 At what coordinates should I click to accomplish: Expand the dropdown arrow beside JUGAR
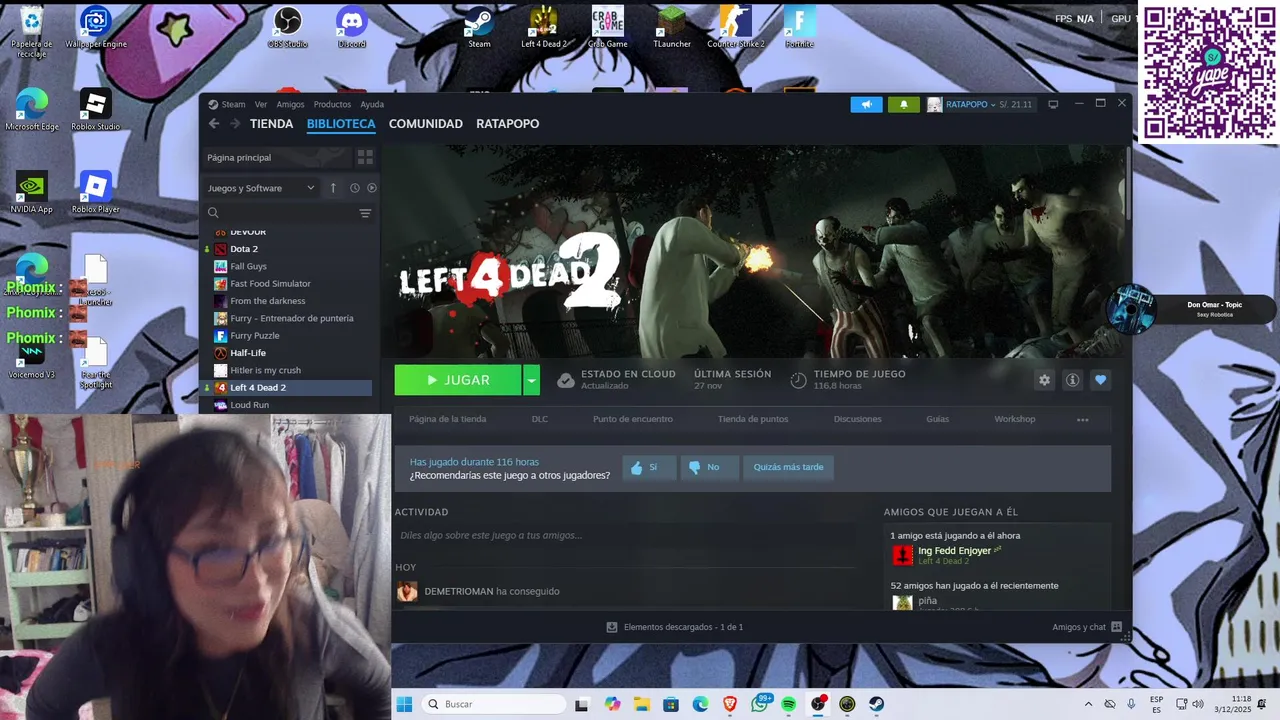click(x=532, y=380)
